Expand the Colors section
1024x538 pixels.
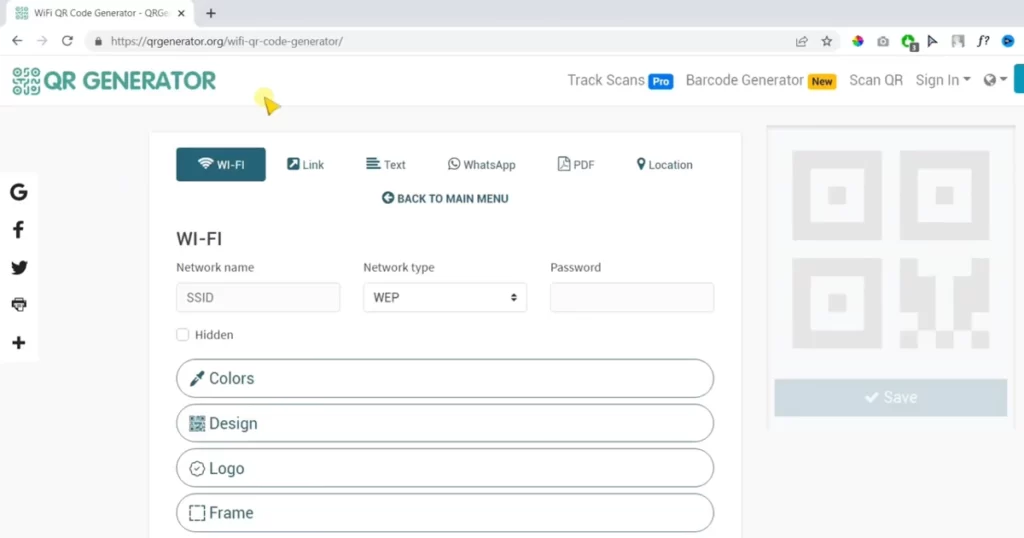click(445, 378)
